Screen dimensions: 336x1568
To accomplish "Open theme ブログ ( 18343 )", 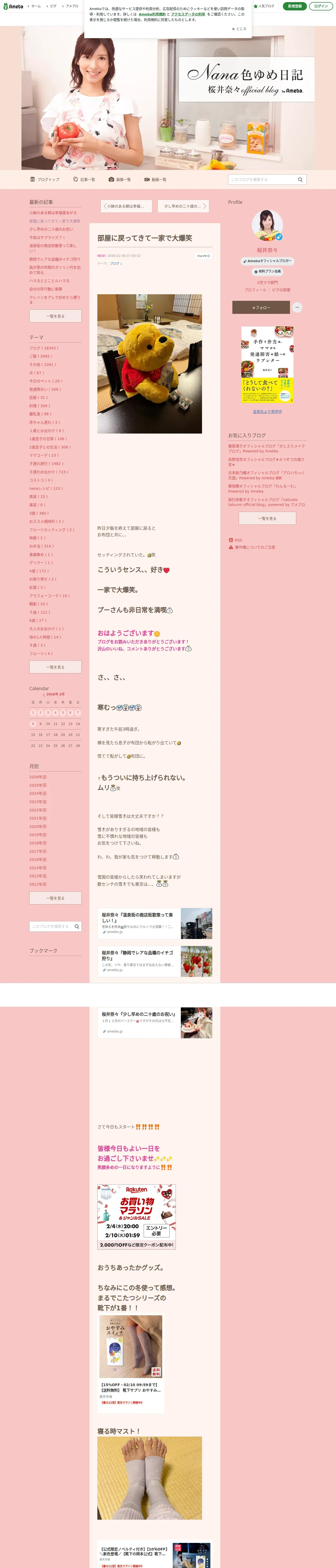I will point(44,348).
